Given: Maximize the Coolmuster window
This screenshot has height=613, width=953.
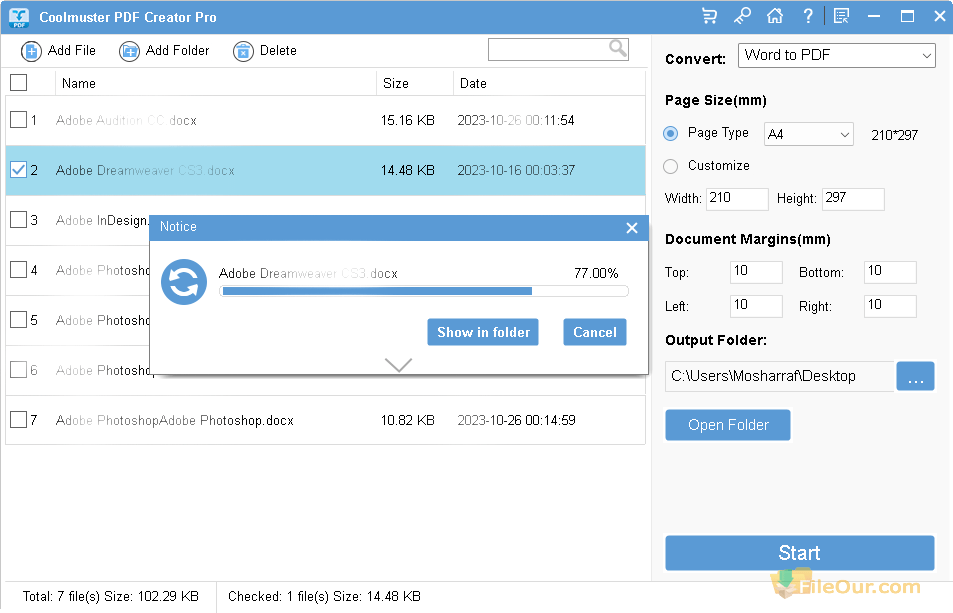Looking at the screenshot, I should tap(907, 16).
